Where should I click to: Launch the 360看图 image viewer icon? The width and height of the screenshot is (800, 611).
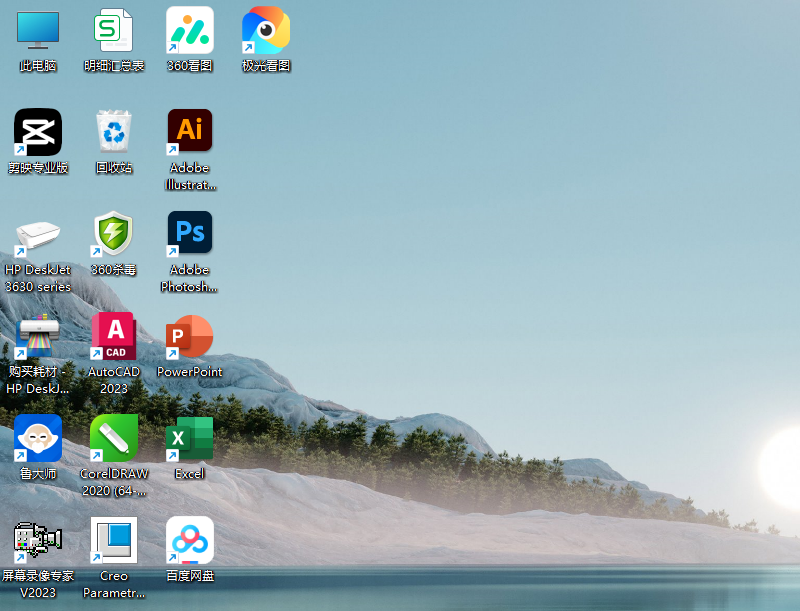[x=190, y=30]
